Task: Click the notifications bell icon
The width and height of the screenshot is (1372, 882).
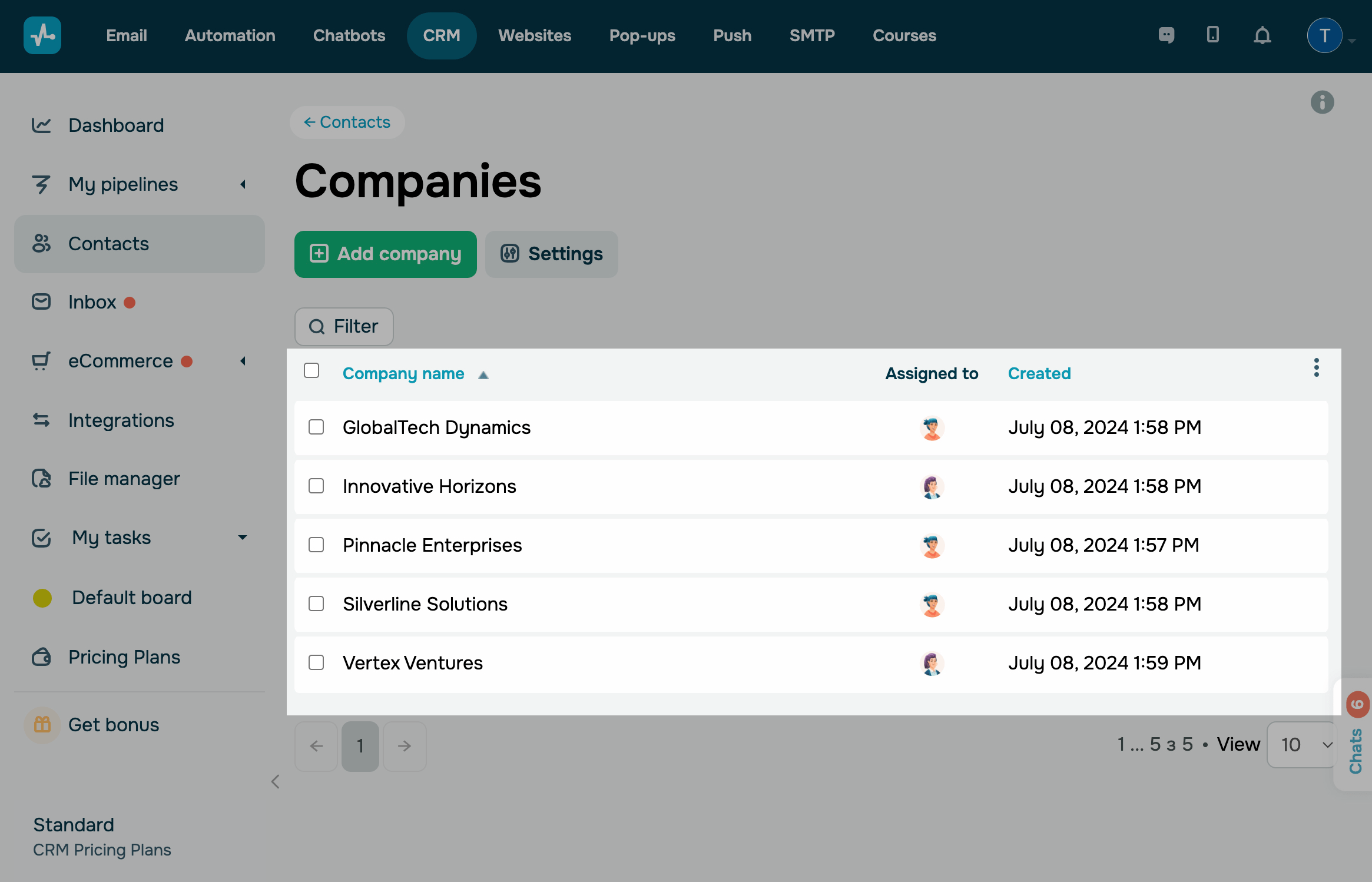Action: (1262, 36)
